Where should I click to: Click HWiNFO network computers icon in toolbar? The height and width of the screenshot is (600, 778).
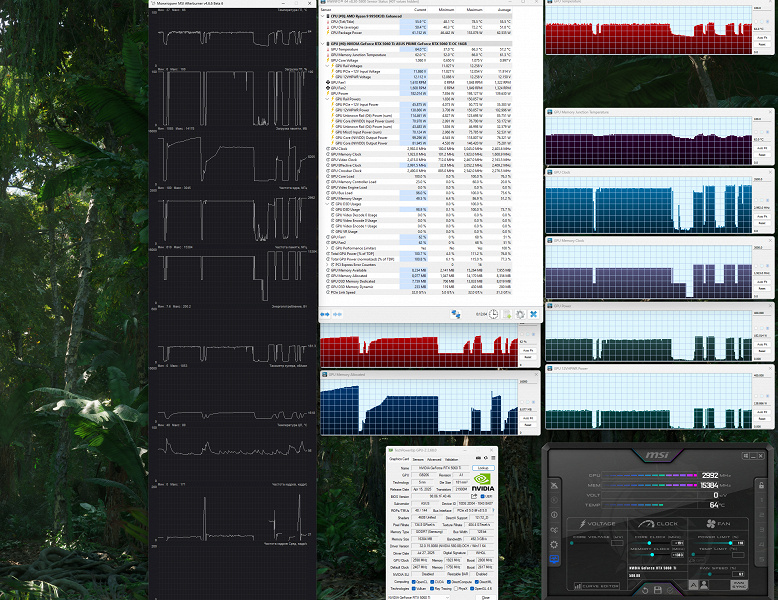pyautogui.click(x=455, y=314)
